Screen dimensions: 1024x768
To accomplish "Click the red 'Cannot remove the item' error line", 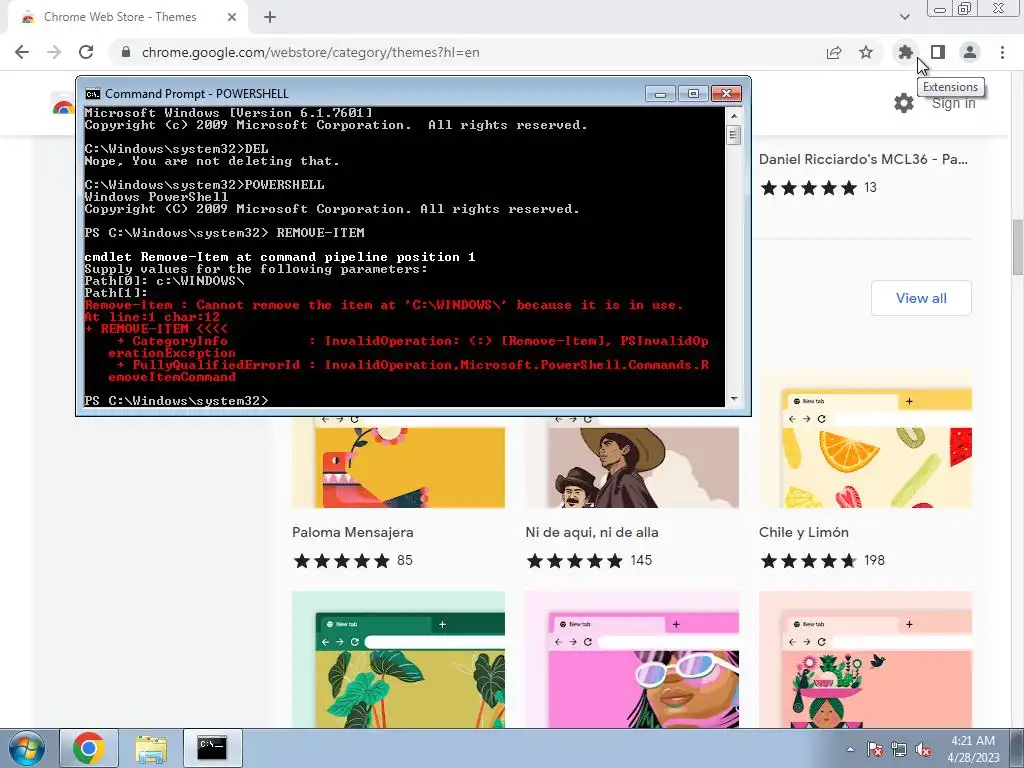I will click(384, 305).
